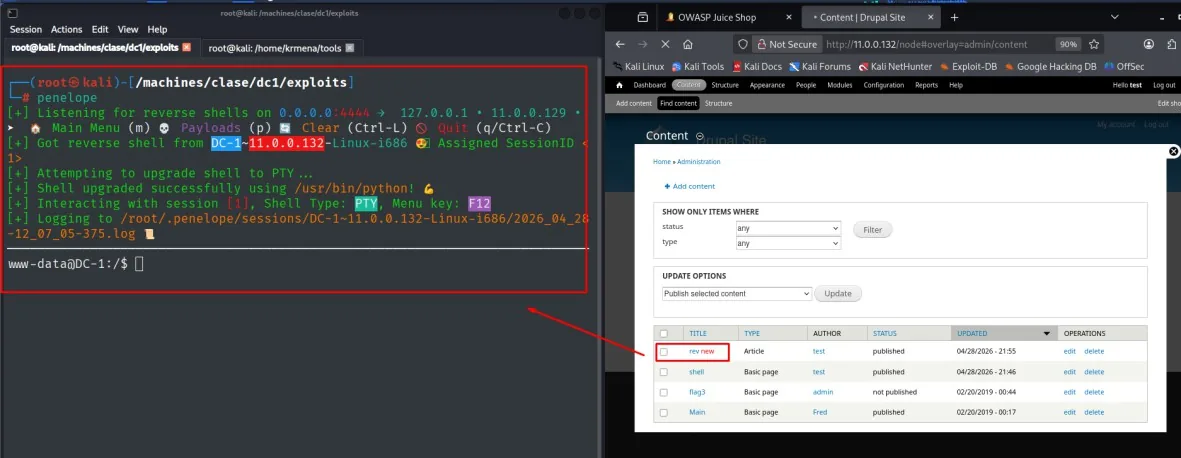Click the terminal window icon in title bar
The height and width of the screenshot is (458, 1181).
pos(12,13)
